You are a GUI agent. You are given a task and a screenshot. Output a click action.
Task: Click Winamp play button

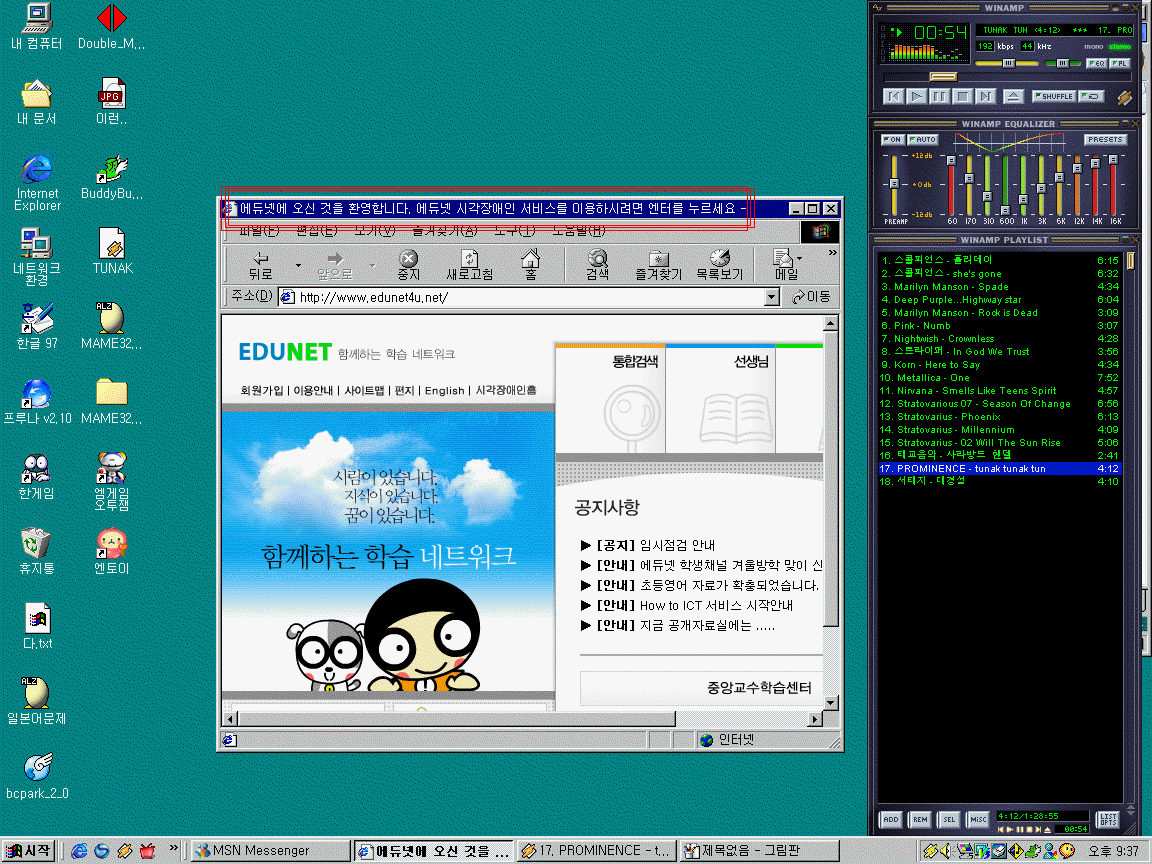916,96
